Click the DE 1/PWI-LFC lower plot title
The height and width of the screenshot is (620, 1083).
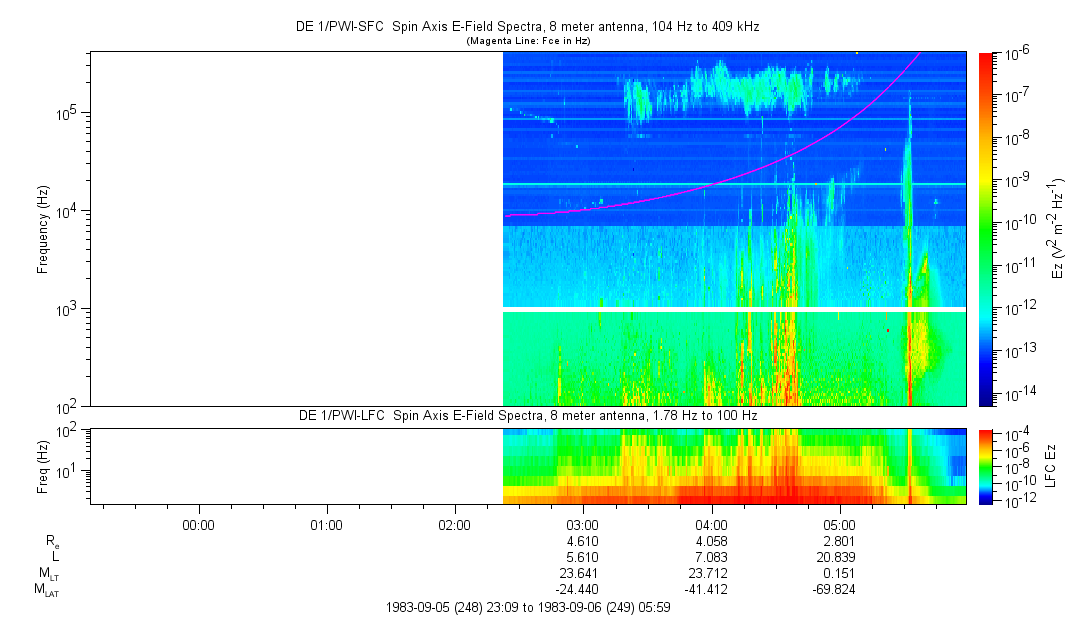[x=527, y=415]
